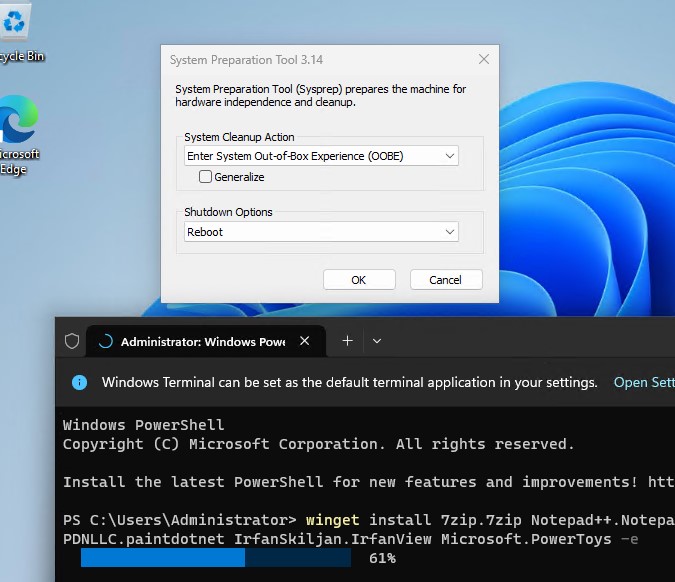Click the Sysprep description text
Screen dimensions: 675x582
321,96
